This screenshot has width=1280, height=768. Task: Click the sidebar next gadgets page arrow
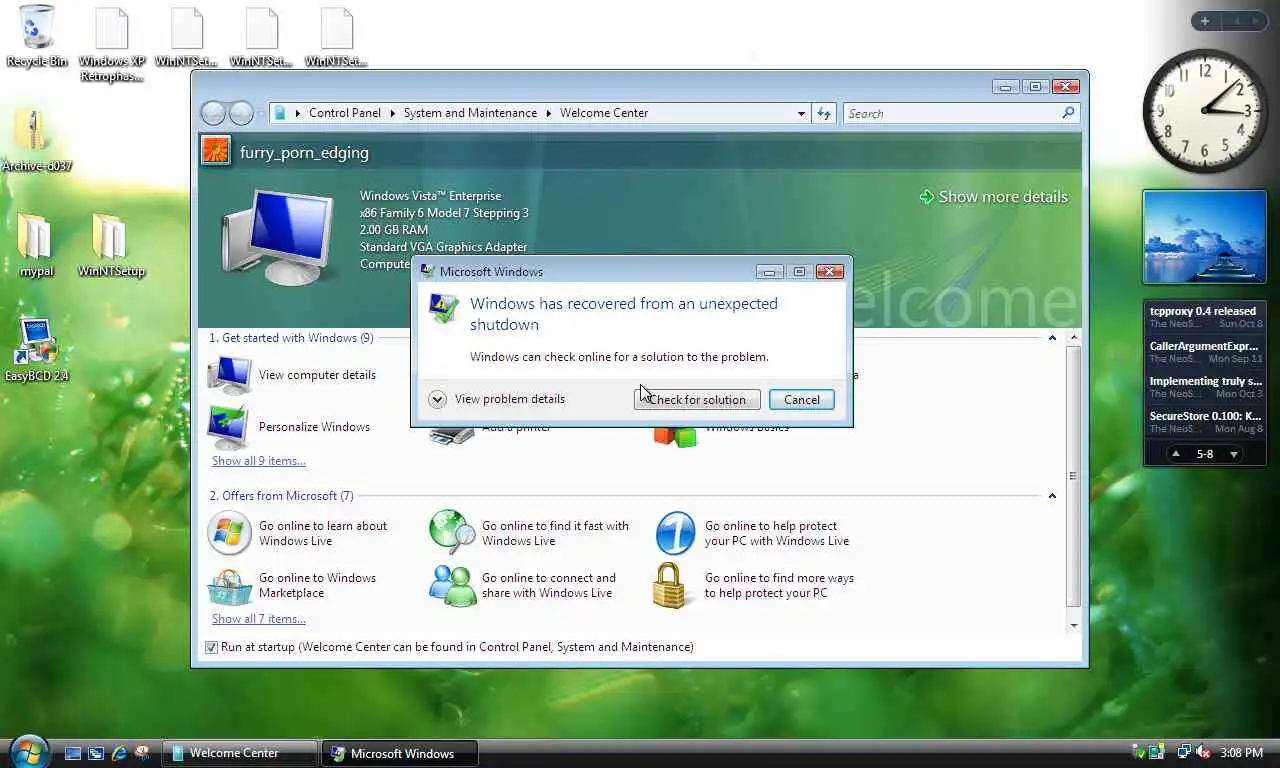(1258, 21)
